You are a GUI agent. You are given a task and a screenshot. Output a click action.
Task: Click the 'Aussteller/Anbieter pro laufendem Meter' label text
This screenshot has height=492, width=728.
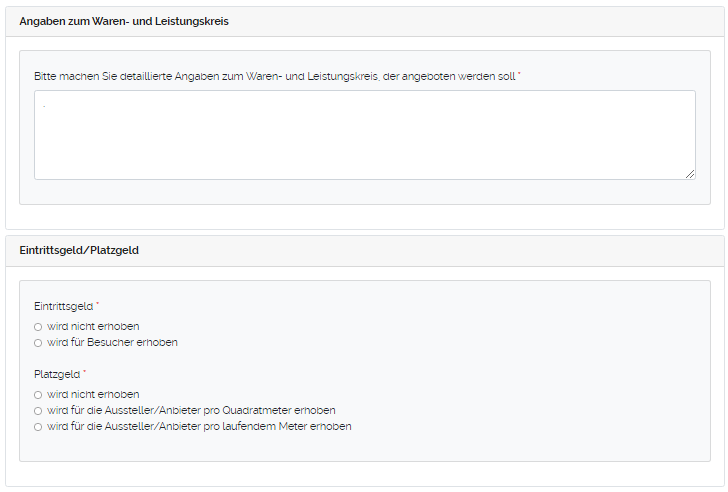coord(199,427)
